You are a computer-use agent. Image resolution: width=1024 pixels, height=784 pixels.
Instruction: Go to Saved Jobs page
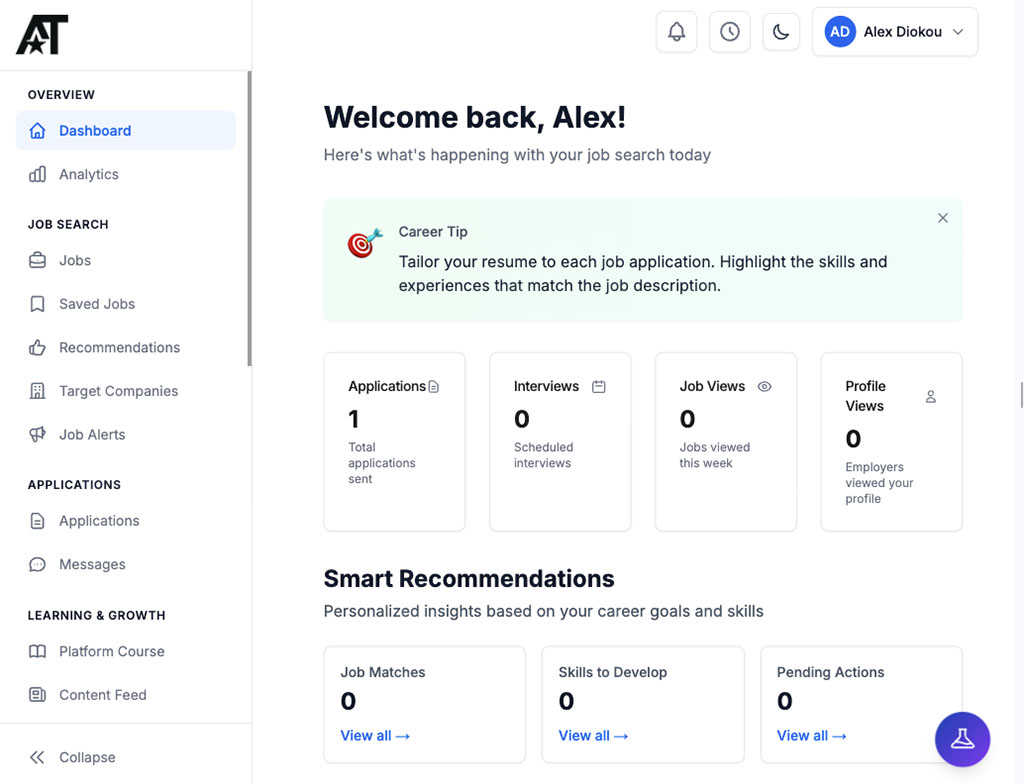tap(96, 304)
